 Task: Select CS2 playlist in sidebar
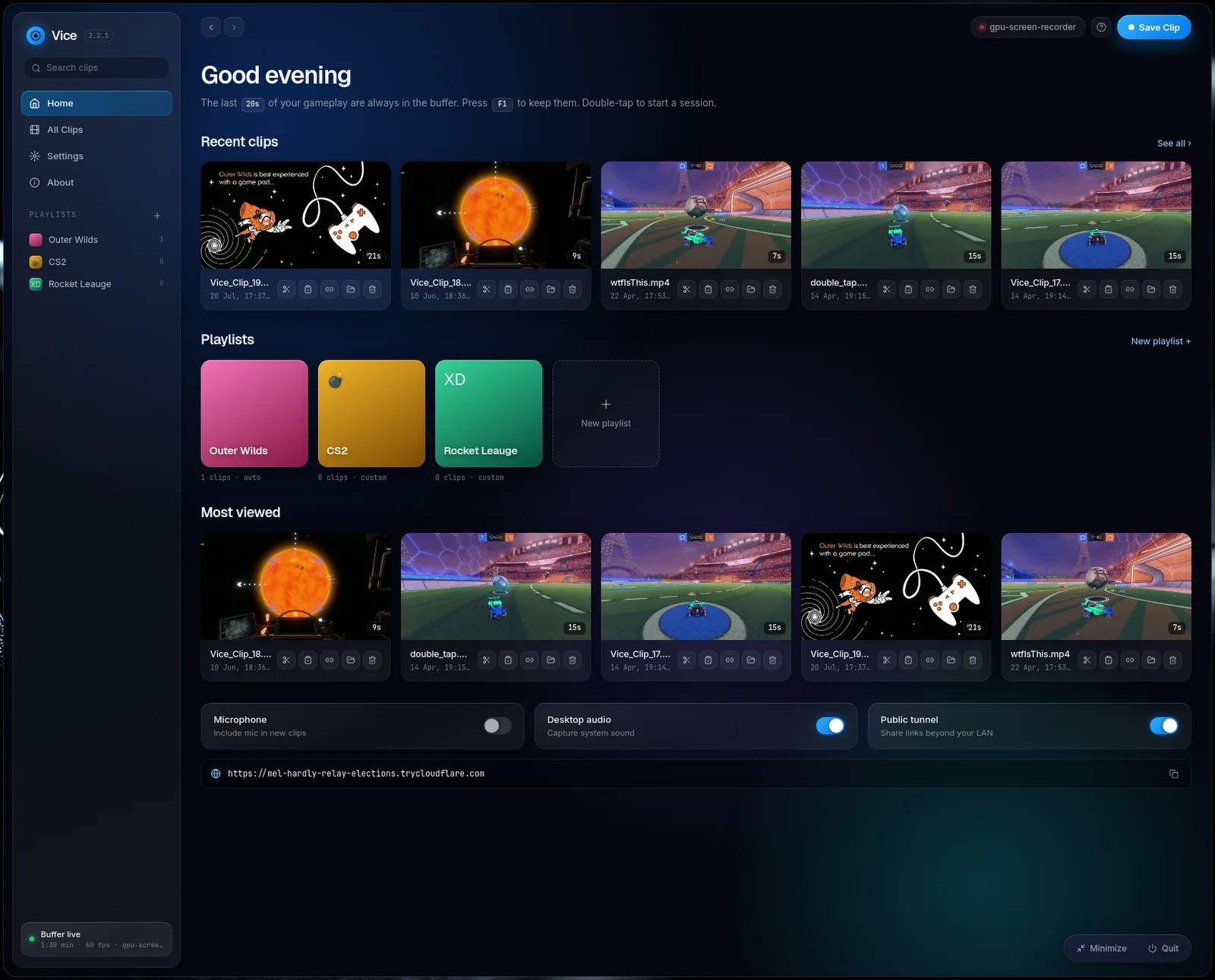click(96, 262)
